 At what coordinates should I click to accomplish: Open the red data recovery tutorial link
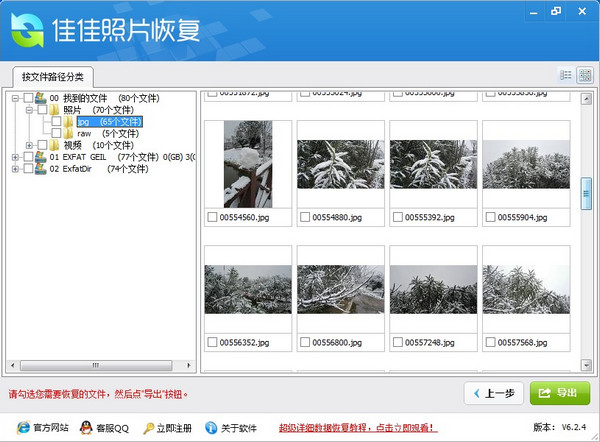tap(358, 427)
